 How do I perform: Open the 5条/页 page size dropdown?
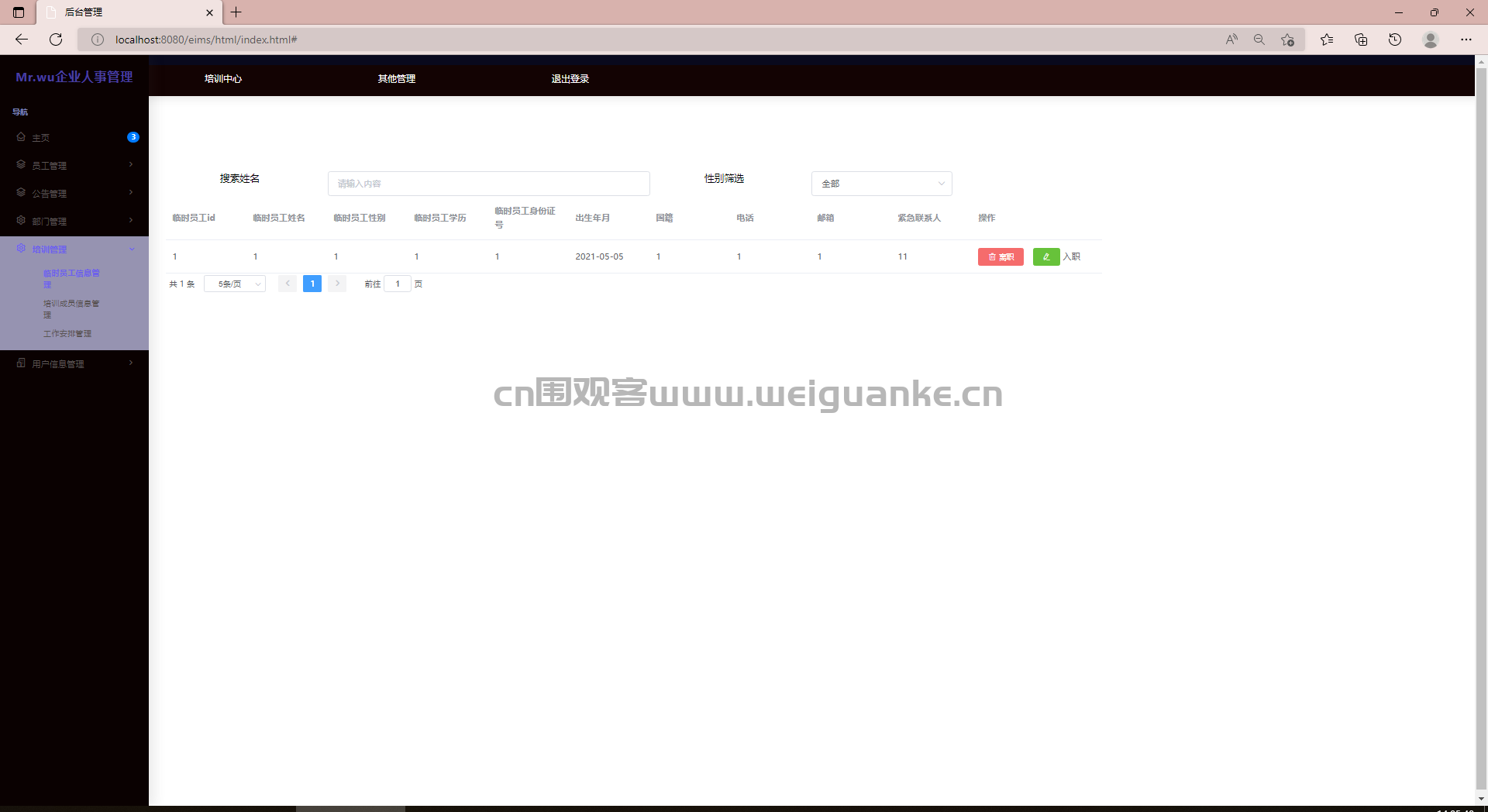235,284
